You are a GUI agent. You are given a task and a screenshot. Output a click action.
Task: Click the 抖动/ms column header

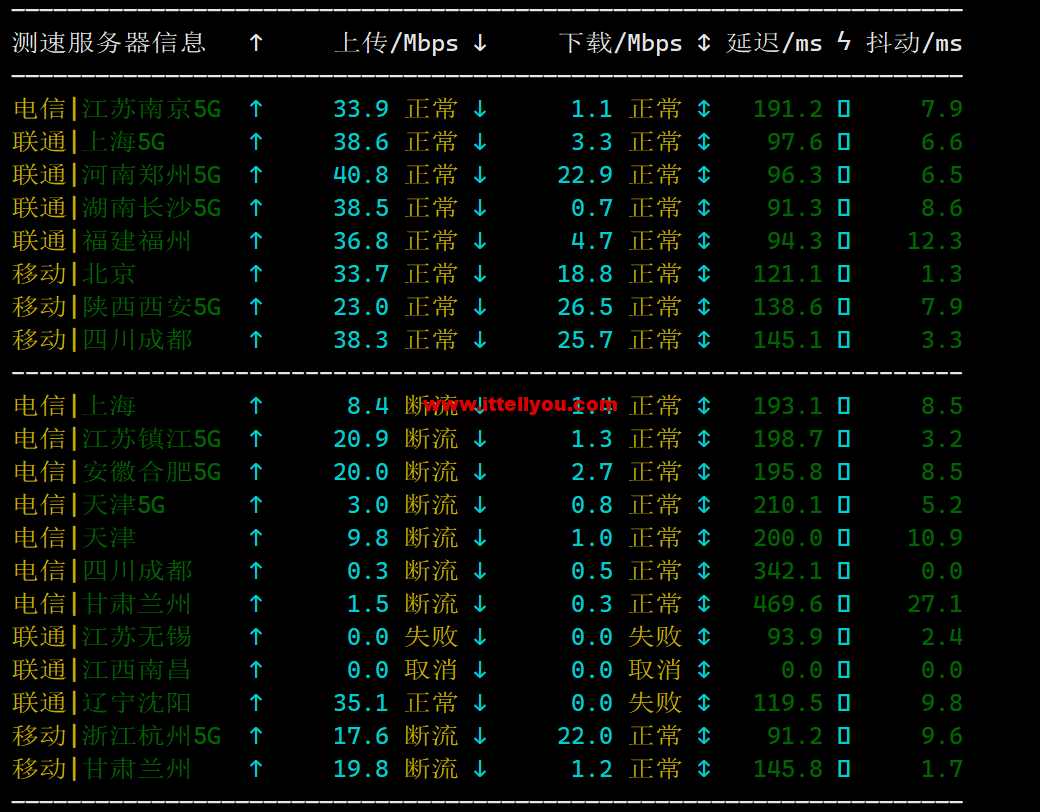914,43
